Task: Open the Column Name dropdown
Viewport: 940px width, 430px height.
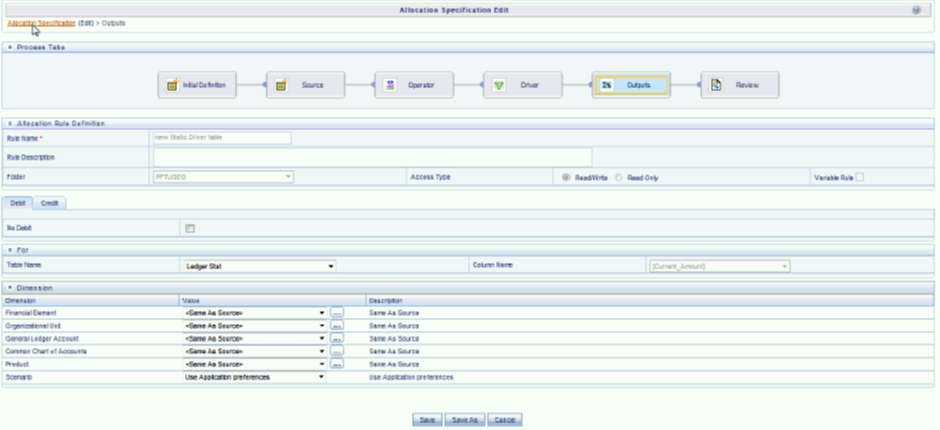Action: click(x=719, y=266)
